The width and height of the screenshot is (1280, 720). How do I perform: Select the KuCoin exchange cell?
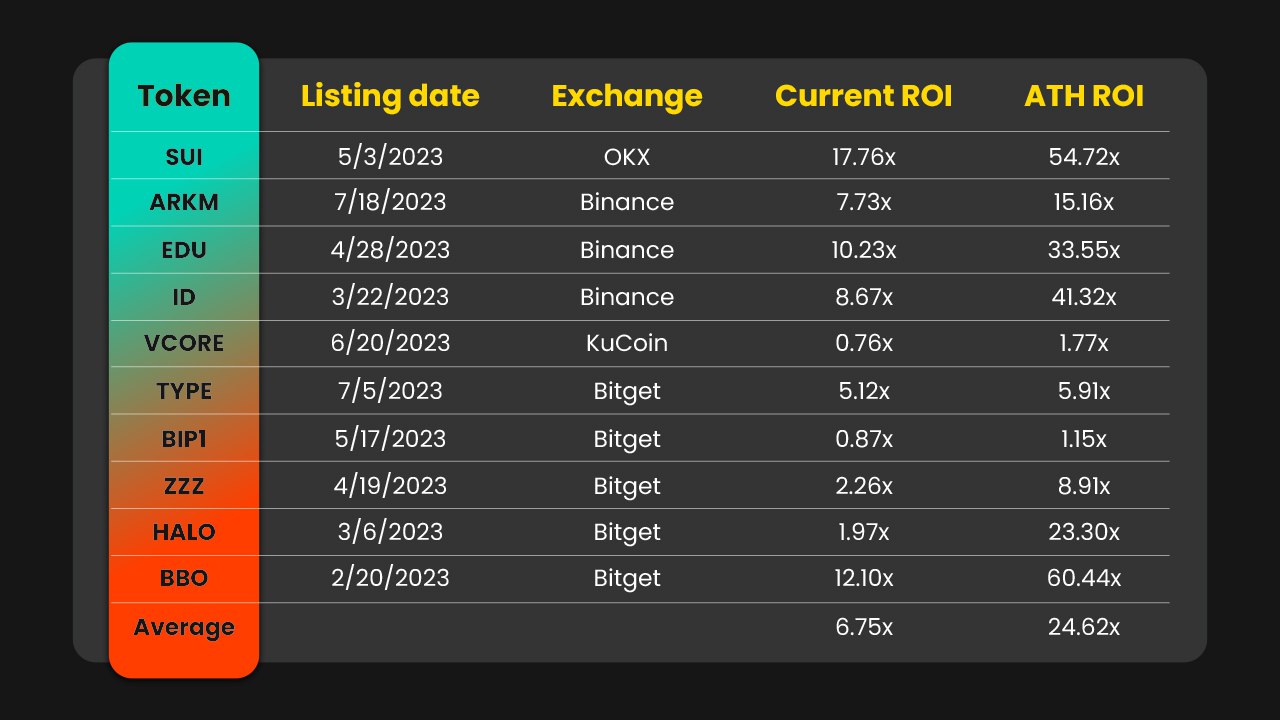click(627, 344)
